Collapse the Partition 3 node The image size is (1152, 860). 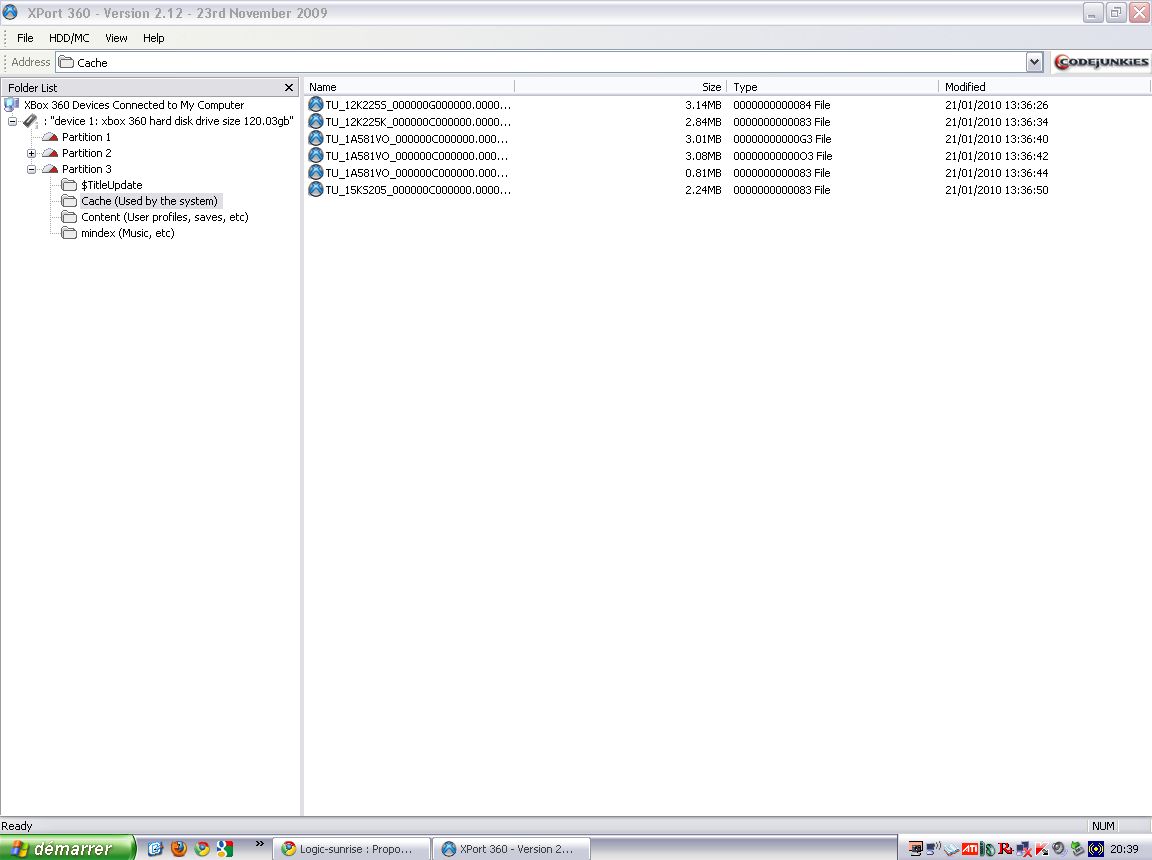32,169
